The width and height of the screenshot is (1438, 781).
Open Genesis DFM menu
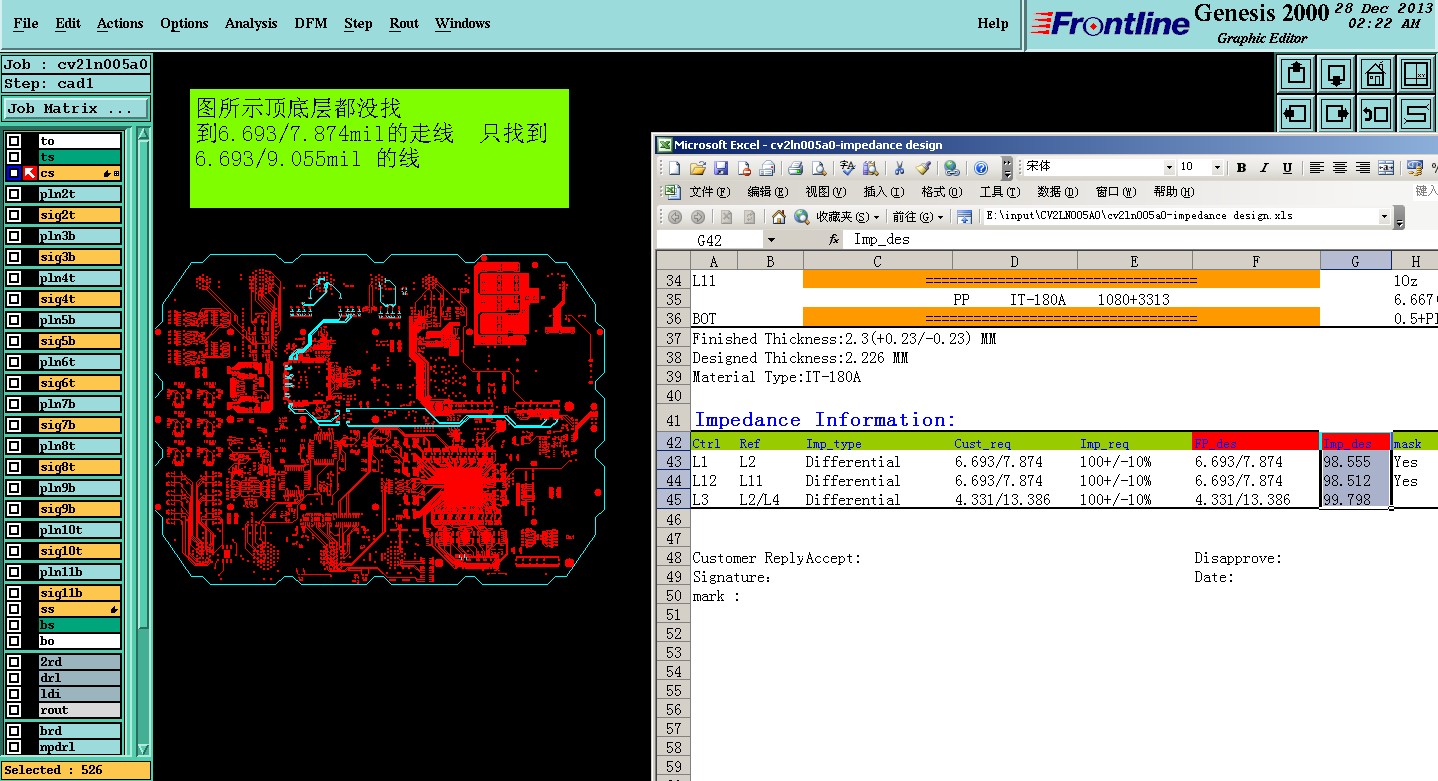pos(311,23)
